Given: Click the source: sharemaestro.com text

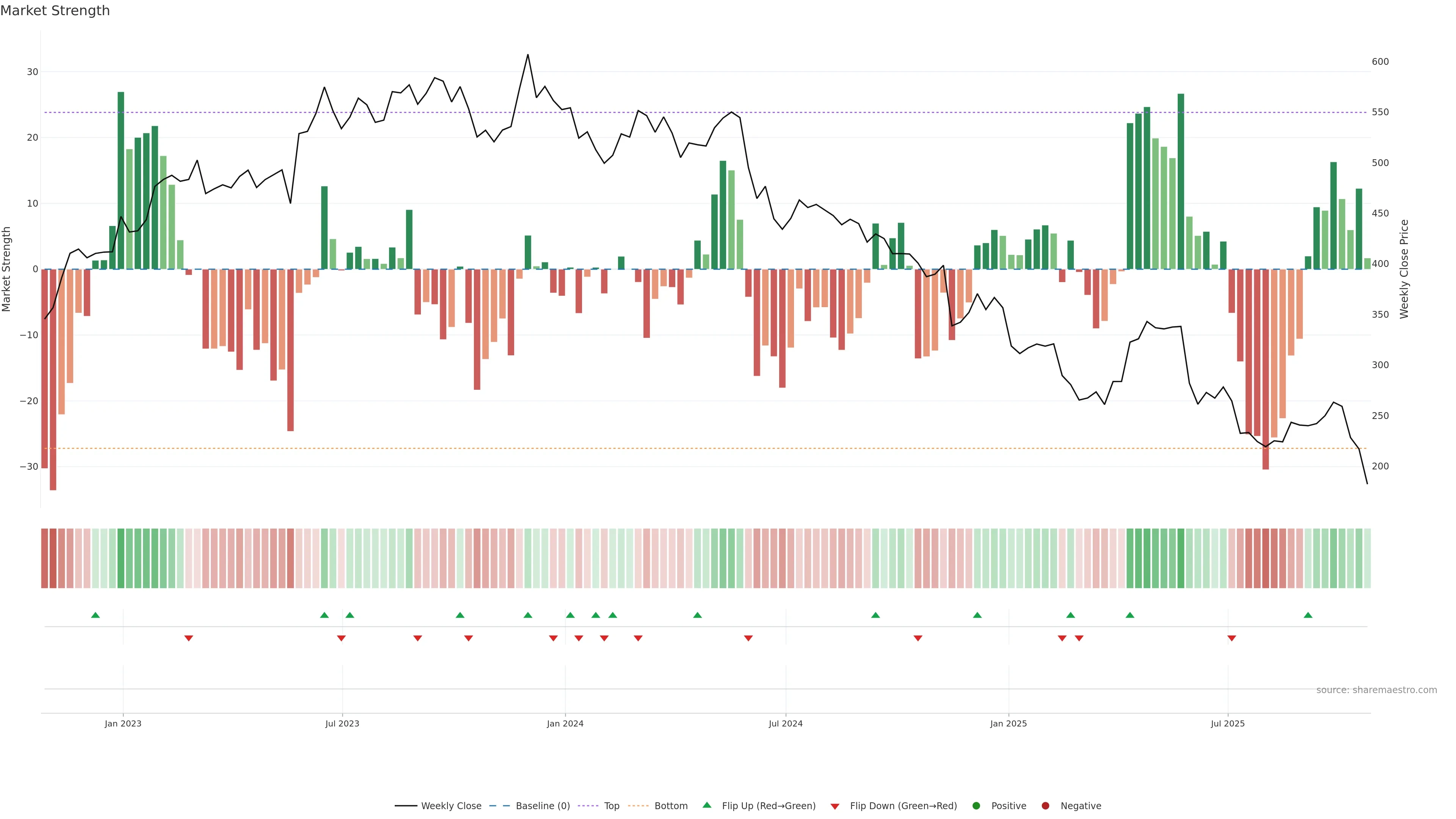Looking at the screenshot, I should pyautogui.click(x=1376, y=690).
